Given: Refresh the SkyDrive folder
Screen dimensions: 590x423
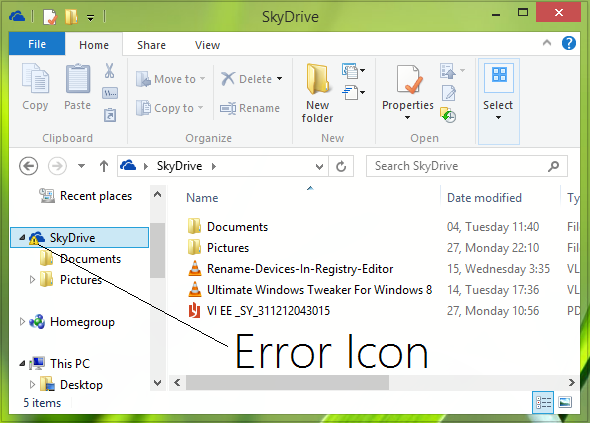Looking at the screenshot, I should click(x=341, y=166).
